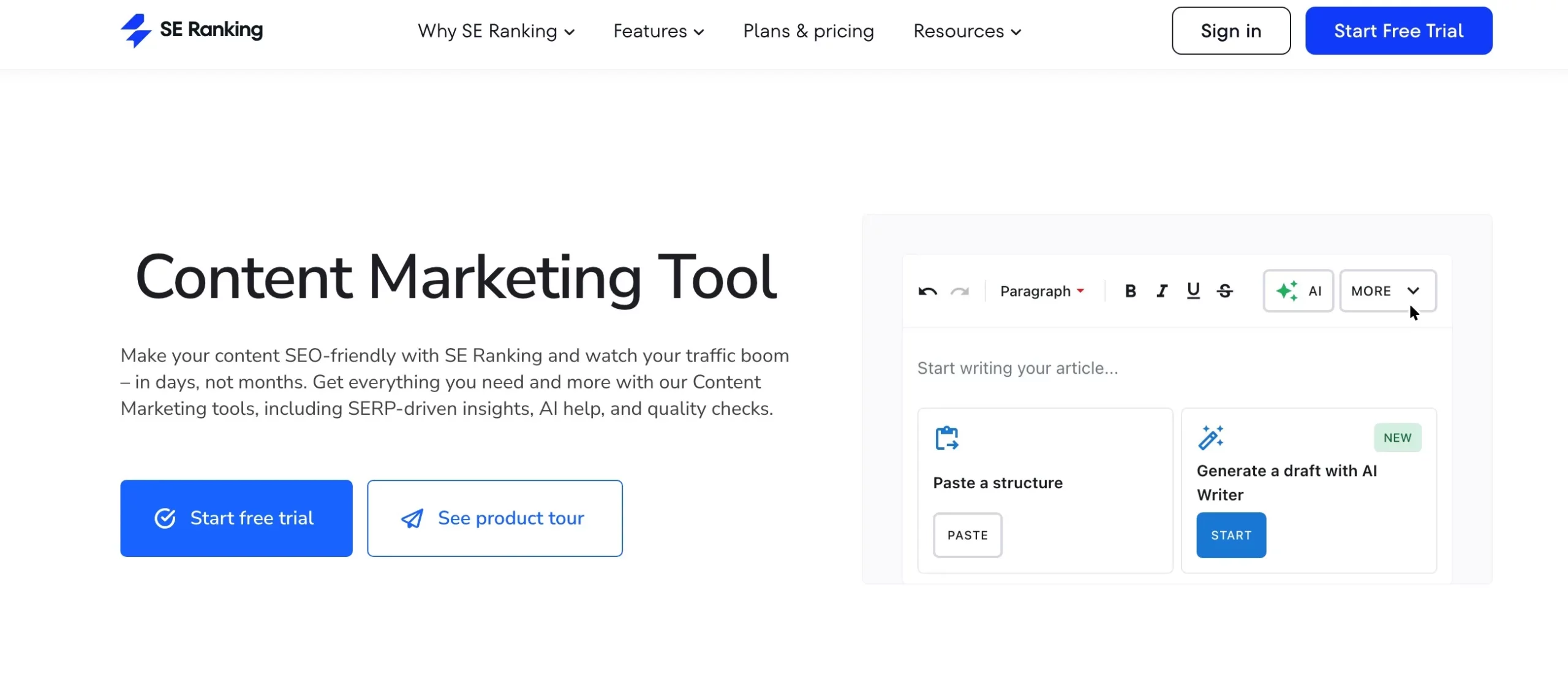Click the See product tour button
This screenshot has height=696, width=1568.
(493, 518)
